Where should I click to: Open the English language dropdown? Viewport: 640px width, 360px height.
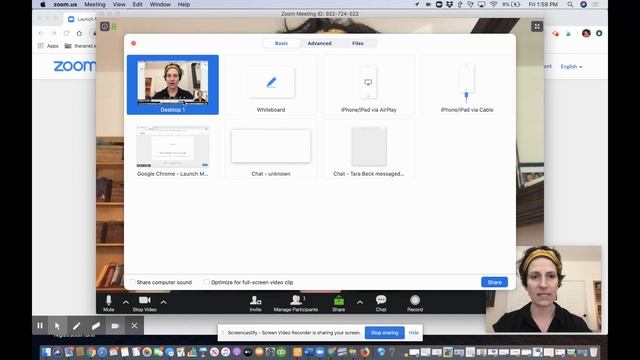tap(571, 67)
